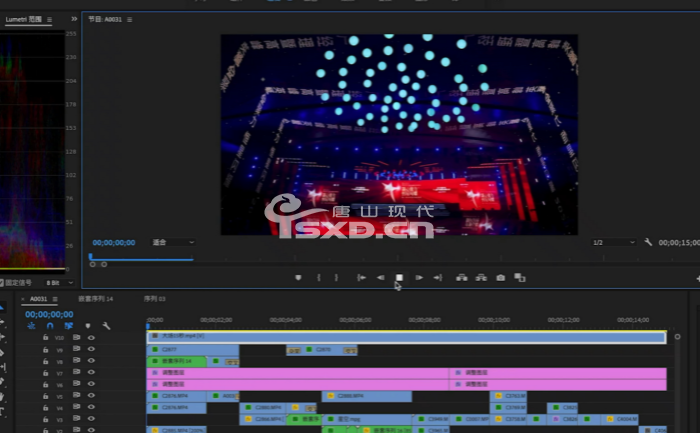Image resolution: width=700 pixels, height=433 pixels.
Task: Target track V10 by its label
Action: [59, 338]
